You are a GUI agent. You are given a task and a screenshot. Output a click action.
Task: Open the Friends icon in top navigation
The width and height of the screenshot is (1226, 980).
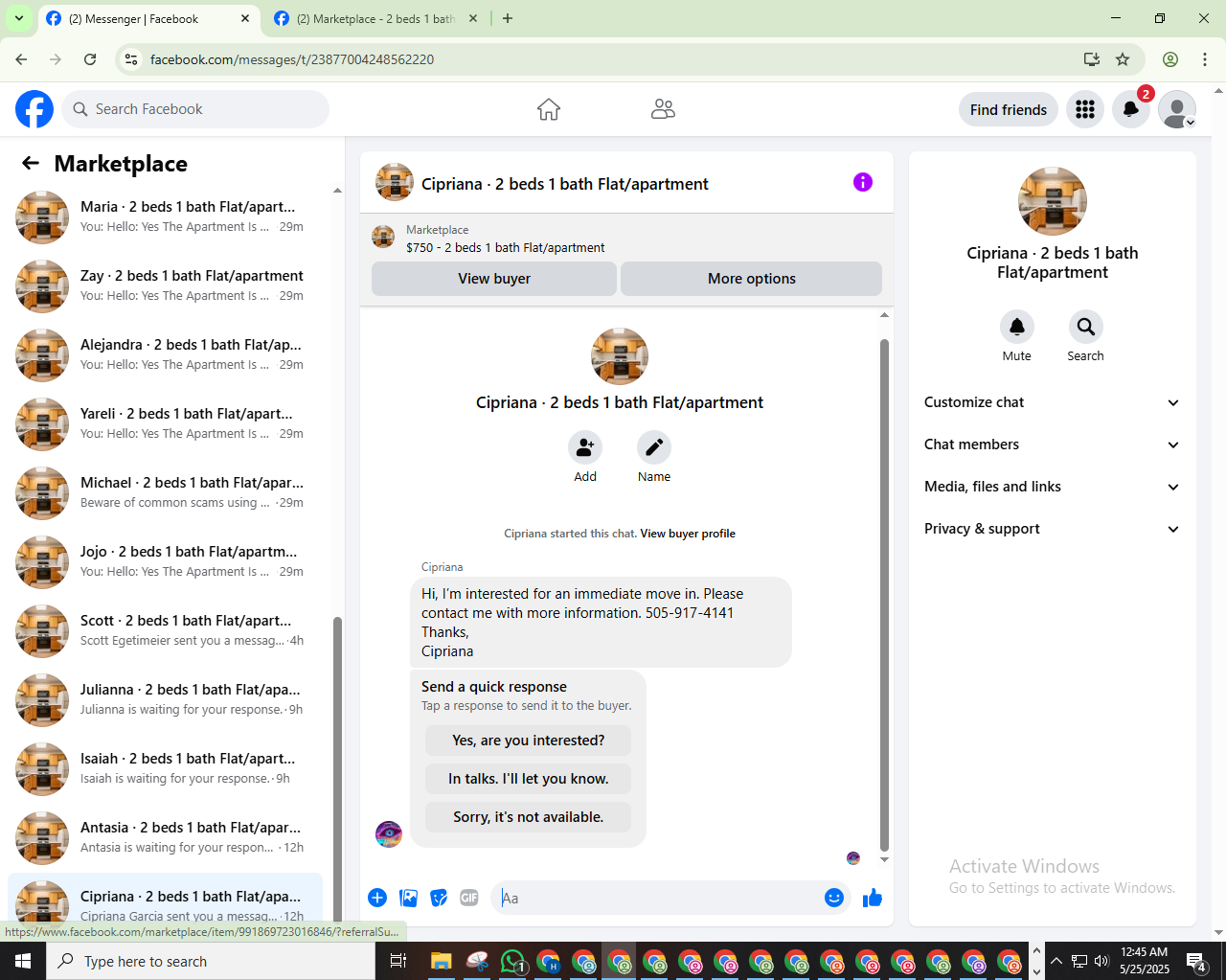tap(663, 109)
